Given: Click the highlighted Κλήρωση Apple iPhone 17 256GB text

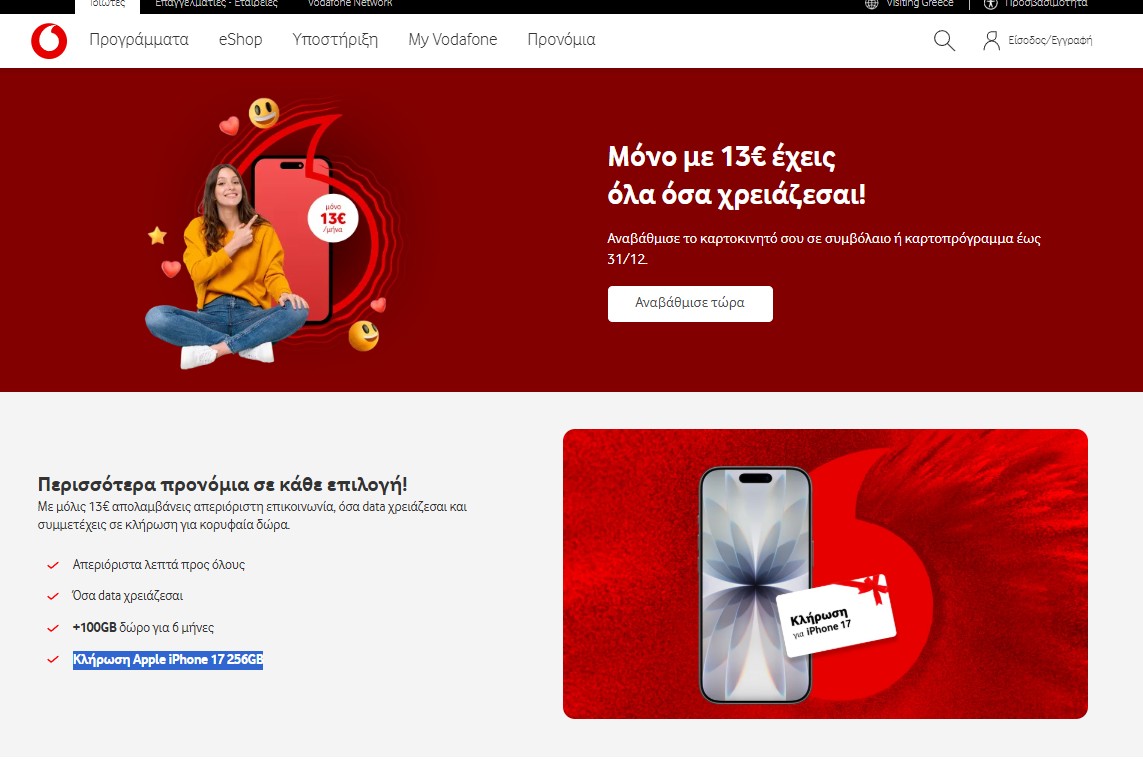Looking at the screenshot, I should point(168,660).
